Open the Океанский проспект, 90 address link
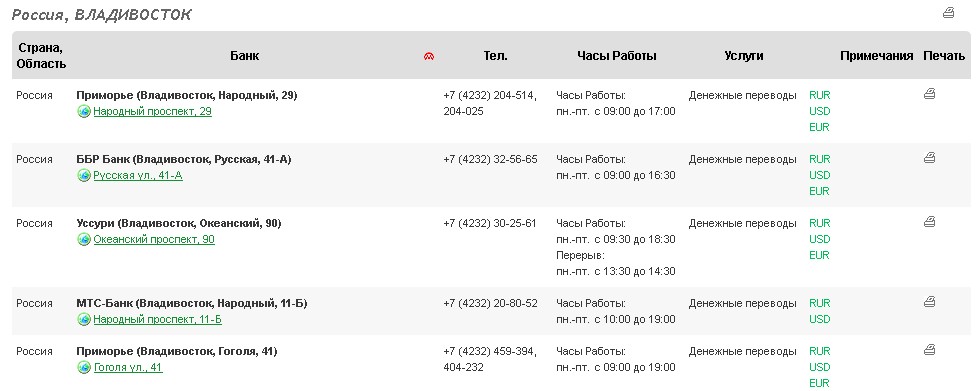This screenshot has width=976, height=391. (154, 240)
